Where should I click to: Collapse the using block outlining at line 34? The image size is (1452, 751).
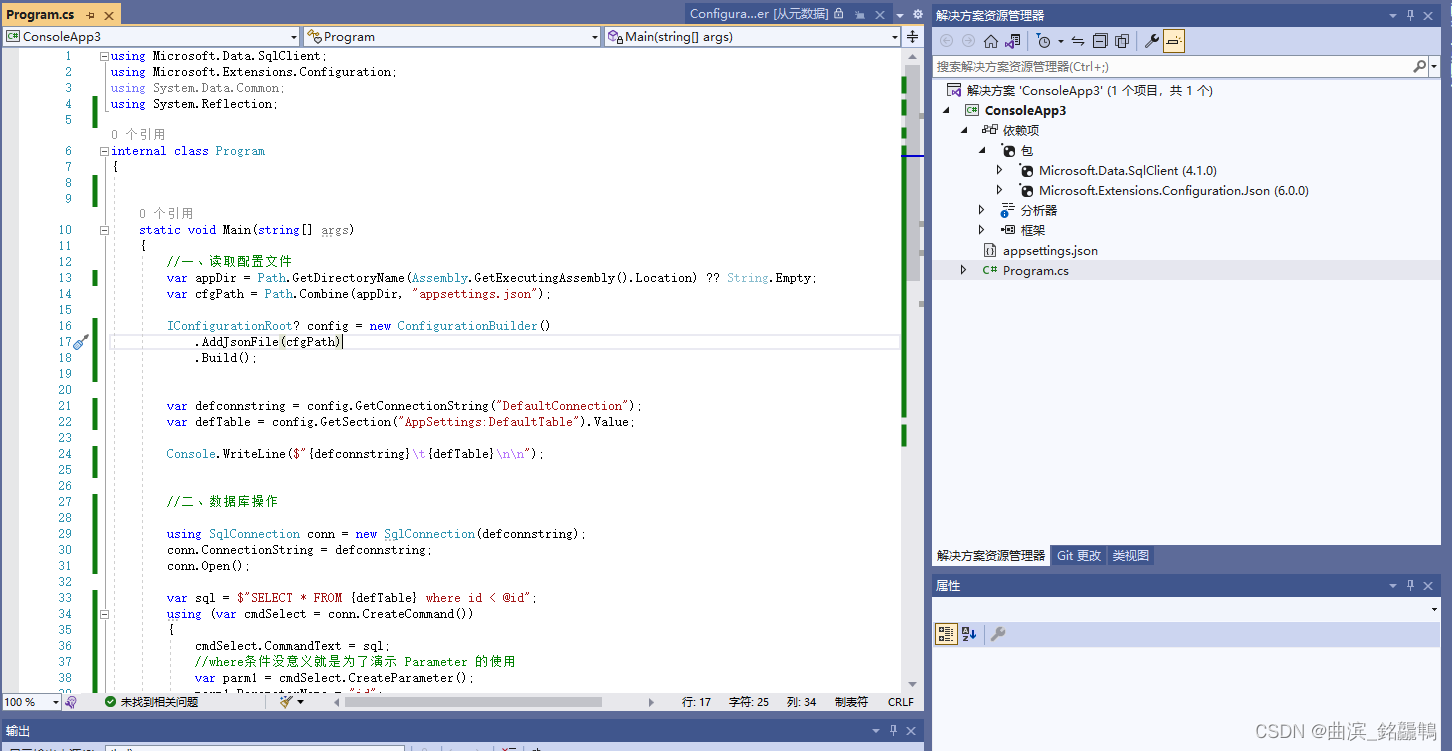[x=104, y=614]
